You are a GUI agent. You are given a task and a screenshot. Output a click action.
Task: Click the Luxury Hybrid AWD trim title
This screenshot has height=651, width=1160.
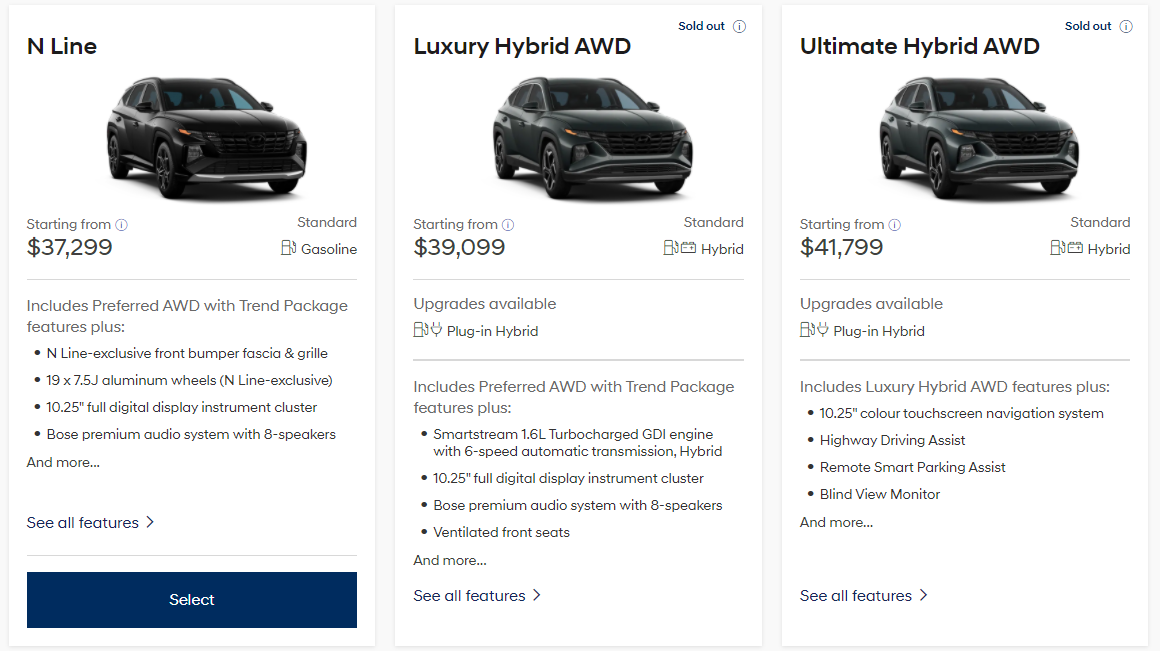(522, 46)
